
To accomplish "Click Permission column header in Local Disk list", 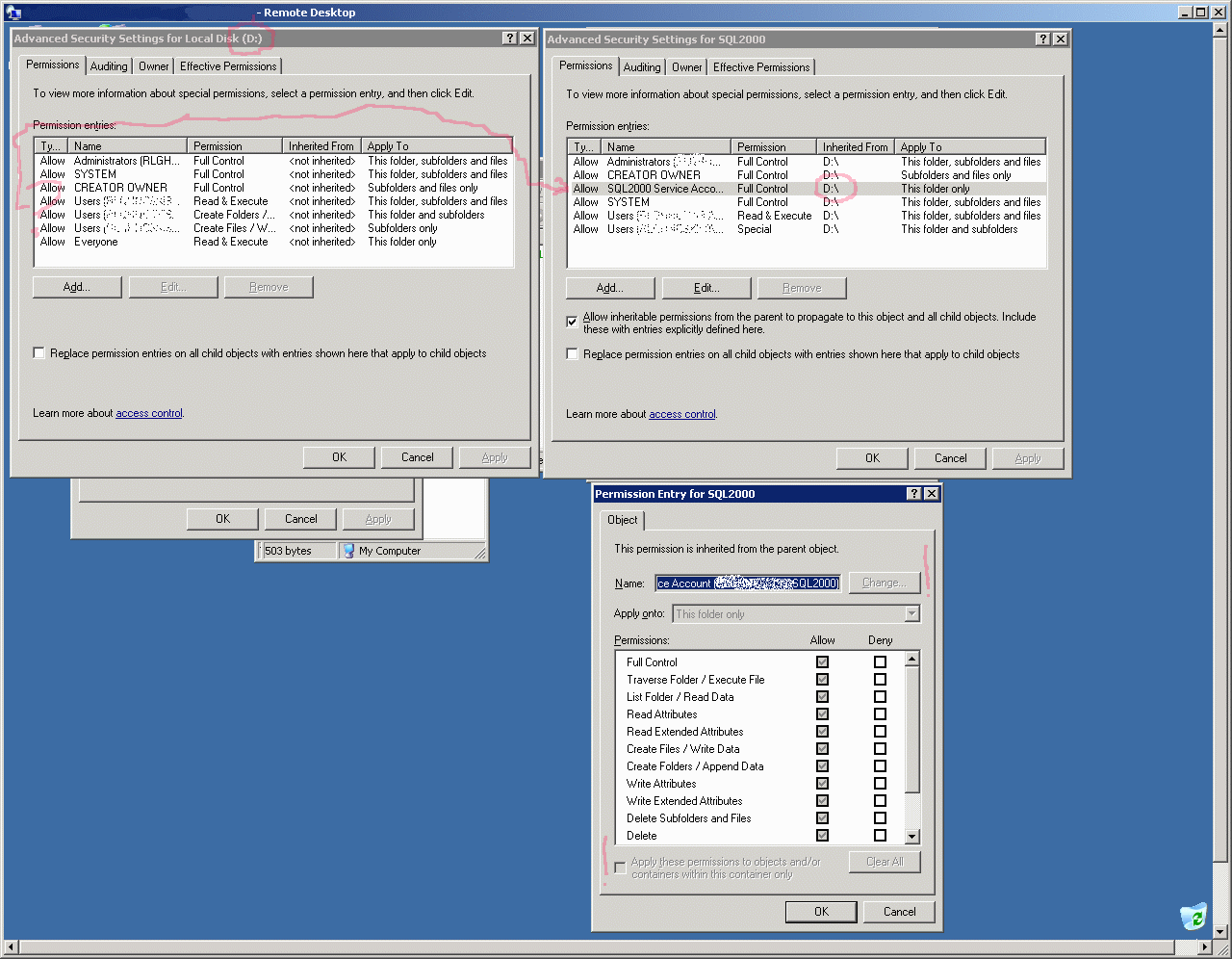I will click(x=235, y=146).
